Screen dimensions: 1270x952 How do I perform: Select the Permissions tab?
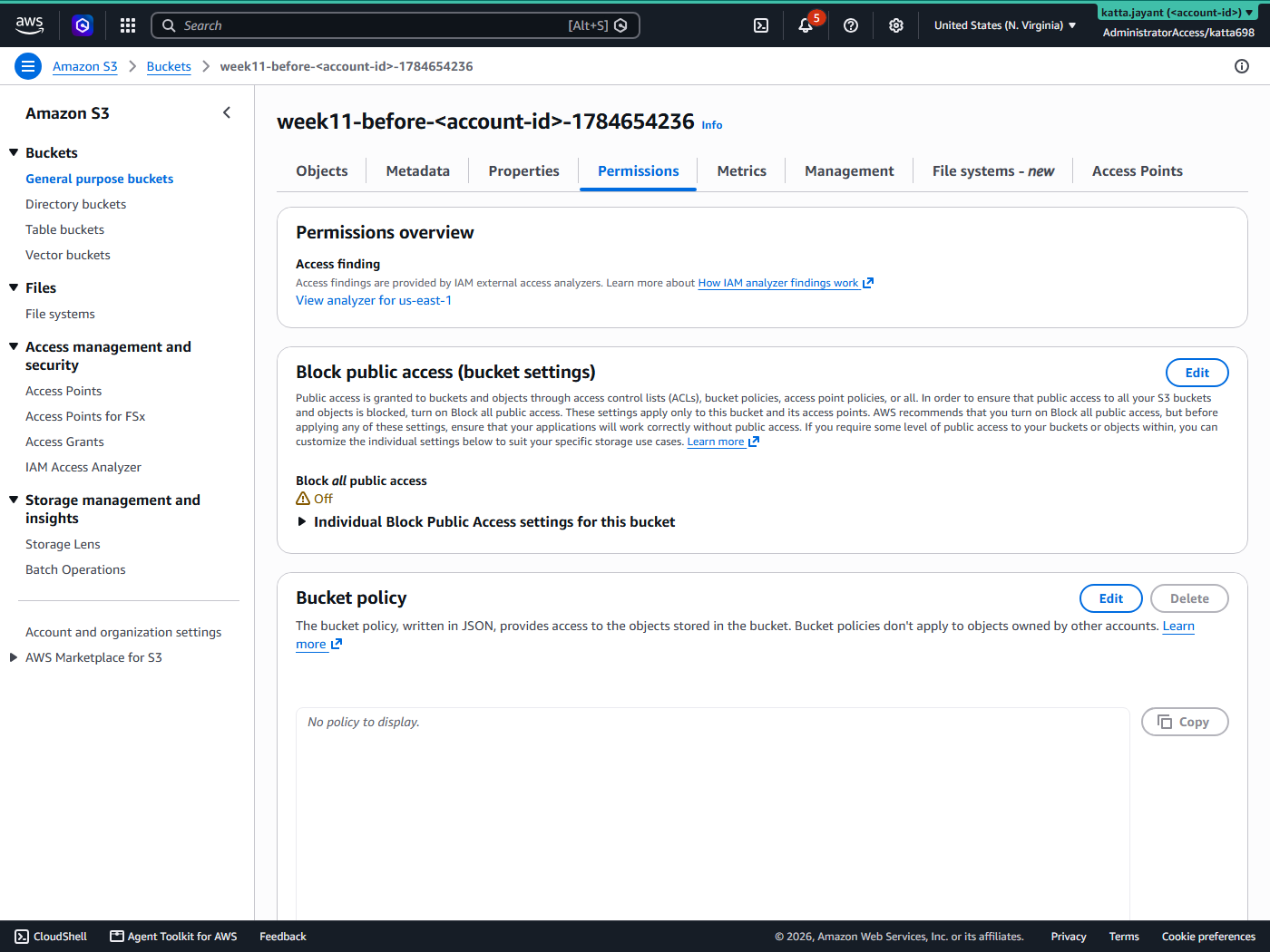pos(638,170)
